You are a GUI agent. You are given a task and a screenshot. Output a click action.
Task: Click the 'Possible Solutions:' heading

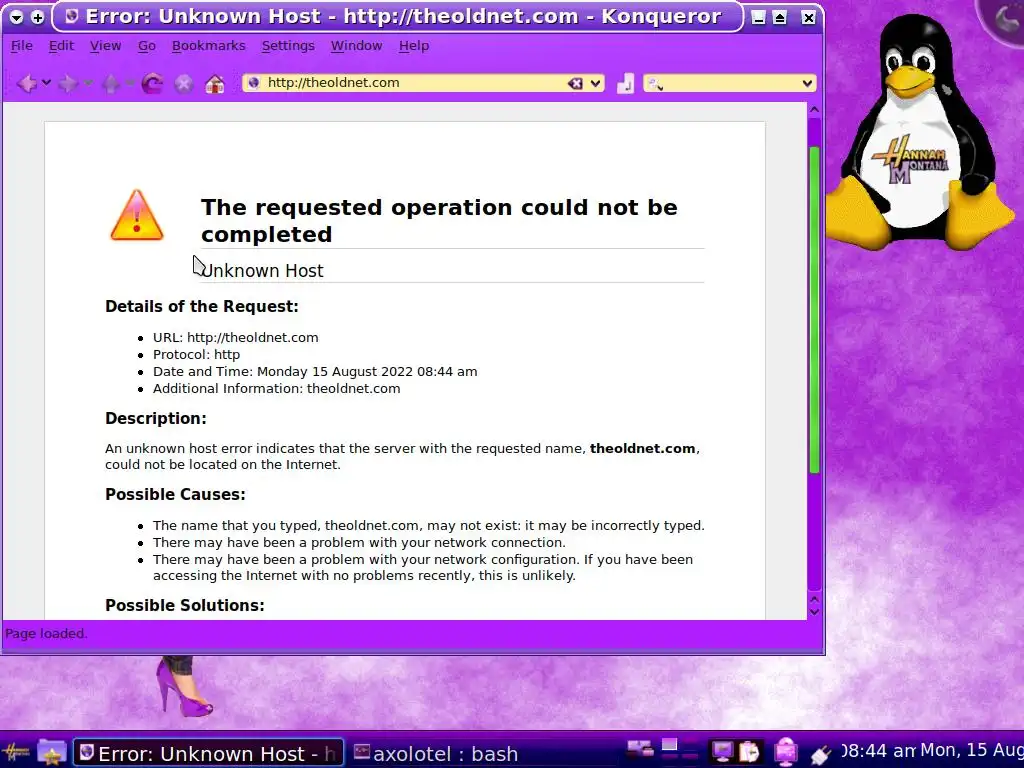185,605
